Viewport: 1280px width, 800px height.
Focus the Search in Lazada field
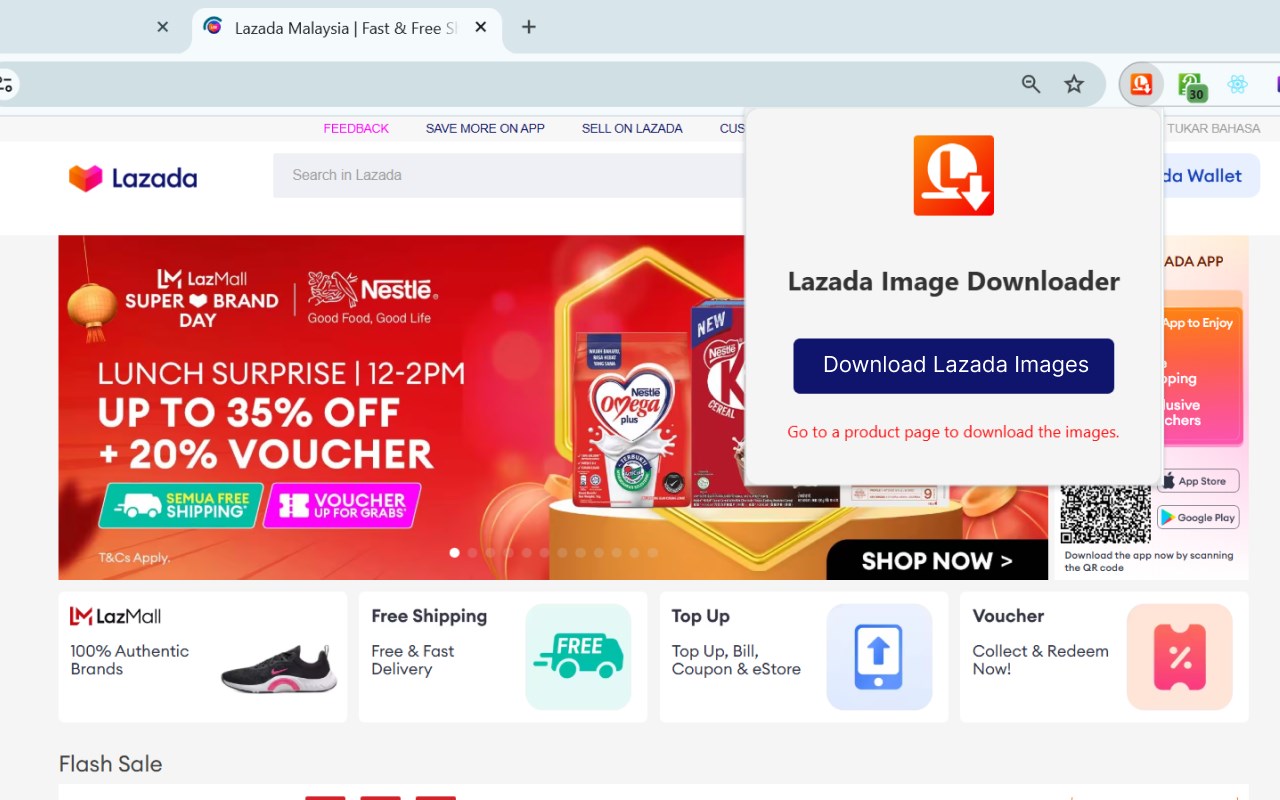[510, 175]
